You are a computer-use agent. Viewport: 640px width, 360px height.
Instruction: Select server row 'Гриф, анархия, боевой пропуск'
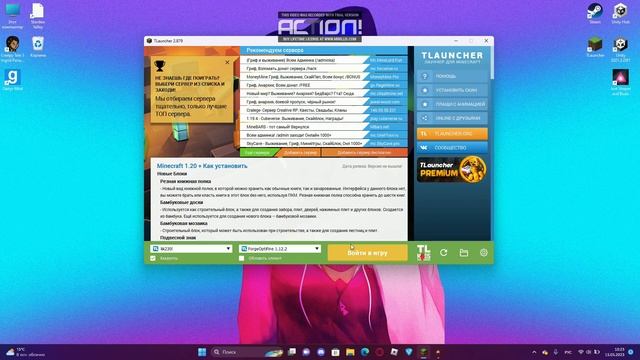click(324, 102)
